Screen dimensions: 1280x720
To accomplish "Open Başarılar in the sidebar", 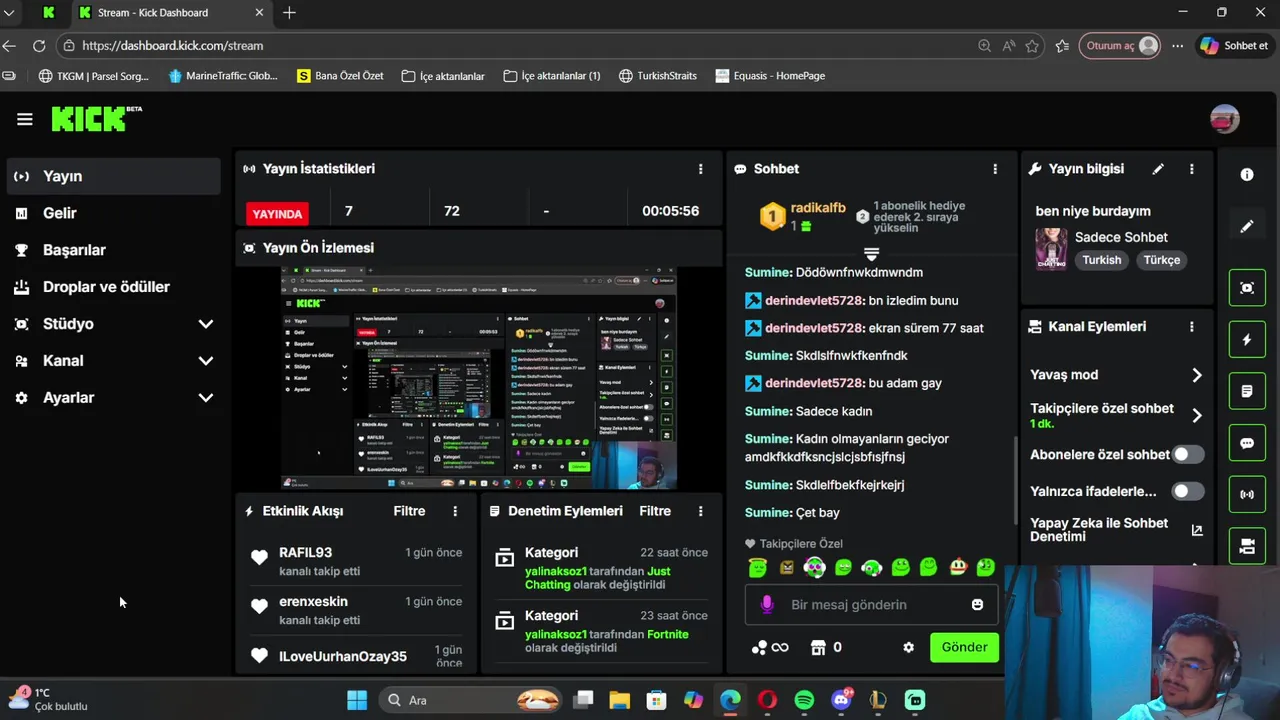I will tap(113, 250).
